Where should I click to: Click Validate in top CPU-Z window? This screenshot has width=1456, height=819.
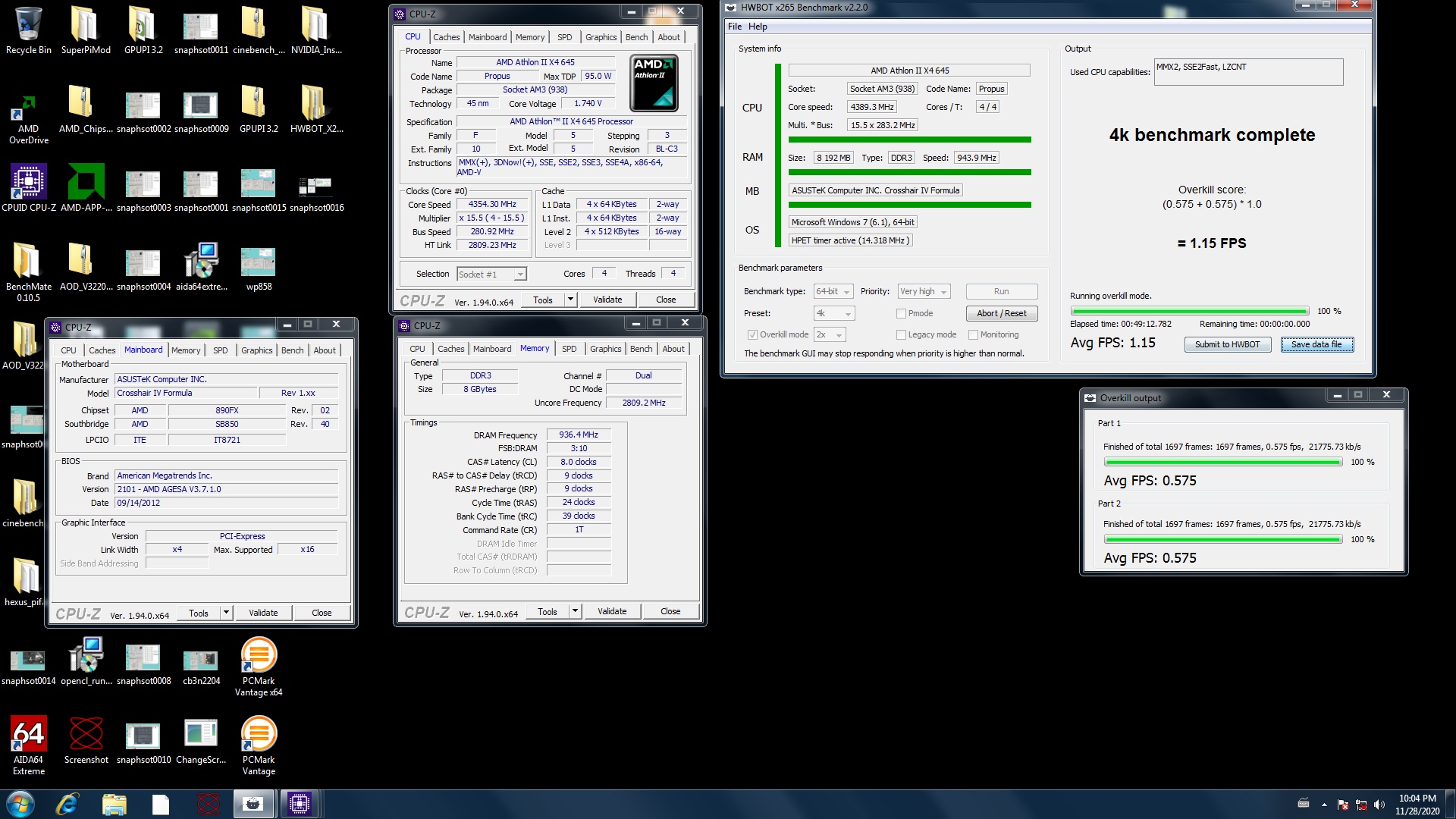pyautogui.click(x=607, y=300)
